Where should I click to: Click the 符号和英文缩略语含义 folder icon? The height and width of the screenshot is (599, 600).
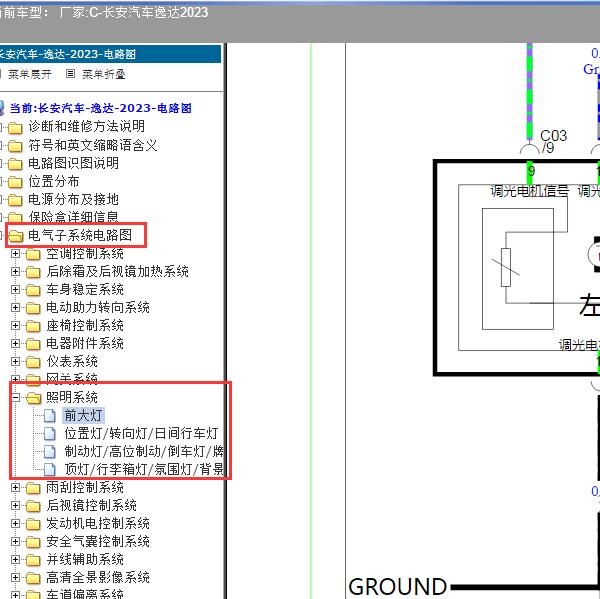pos(15,146)
